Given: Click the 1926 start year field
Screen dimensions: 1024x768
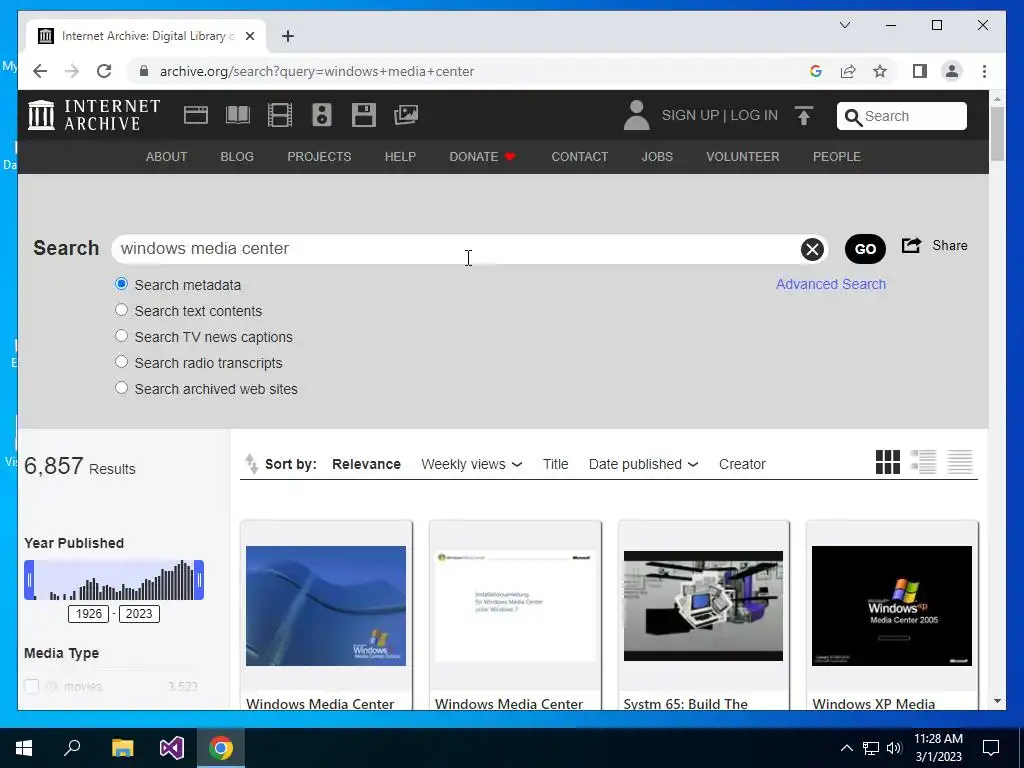Looking at the screenshot, I should (88, 614).
